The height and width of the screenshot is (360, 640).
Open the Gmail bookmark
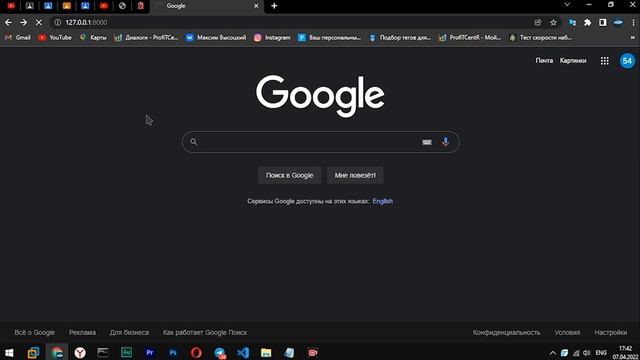(x=18, y=38)
